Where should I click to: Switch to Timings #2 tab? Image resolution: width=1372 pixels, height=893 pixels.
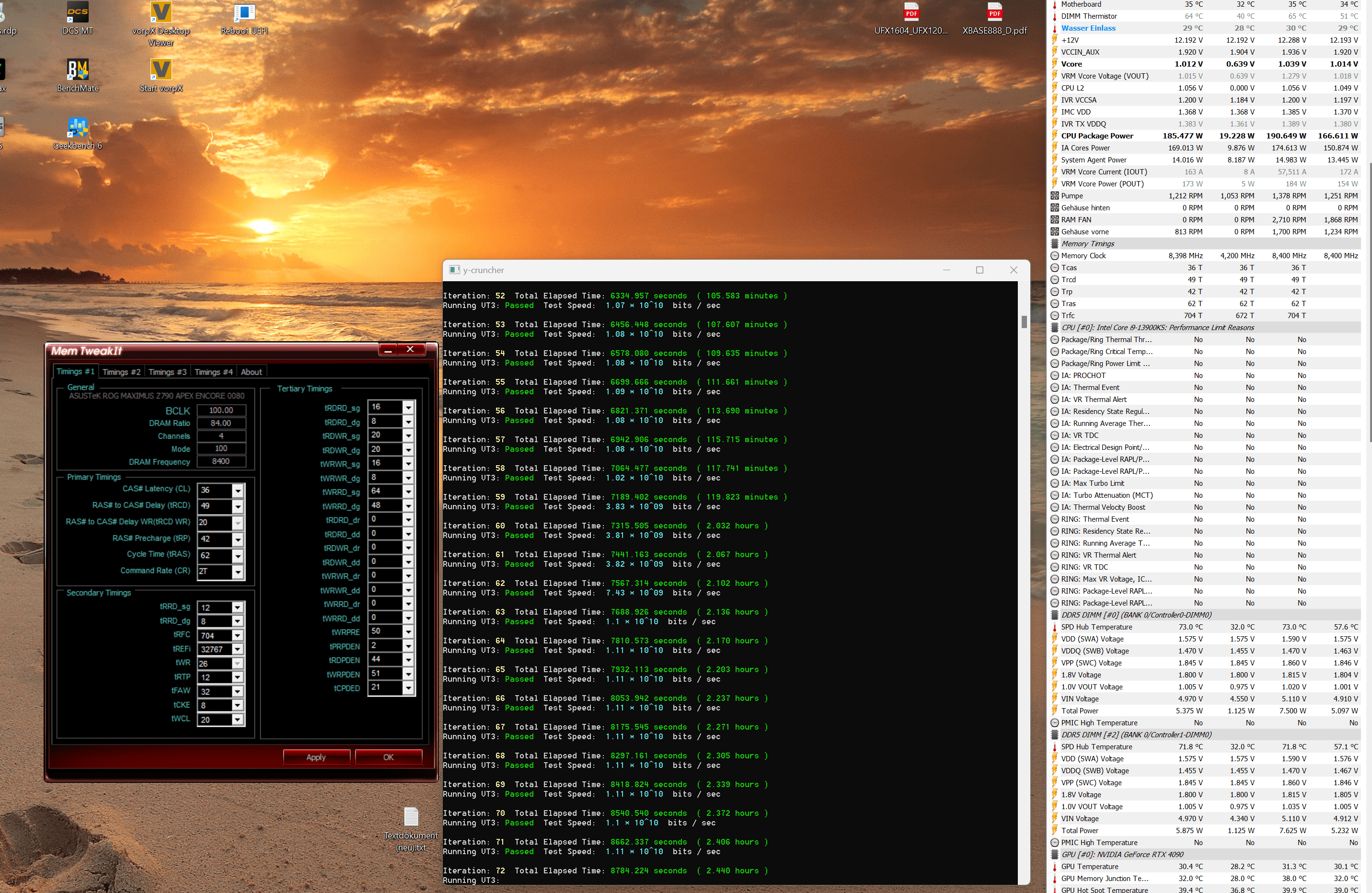click(122, 372)
